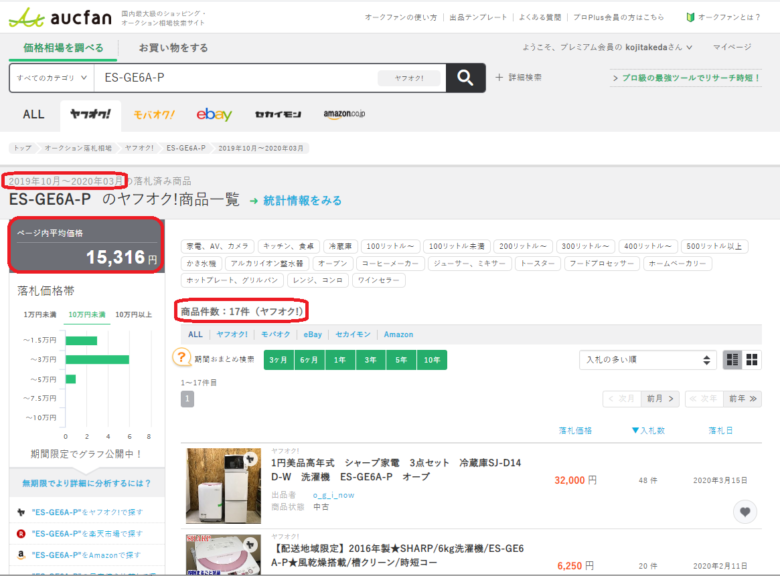Go to 前月 previous month
This screenshot has height=576, width=780.
click(660, 398)
